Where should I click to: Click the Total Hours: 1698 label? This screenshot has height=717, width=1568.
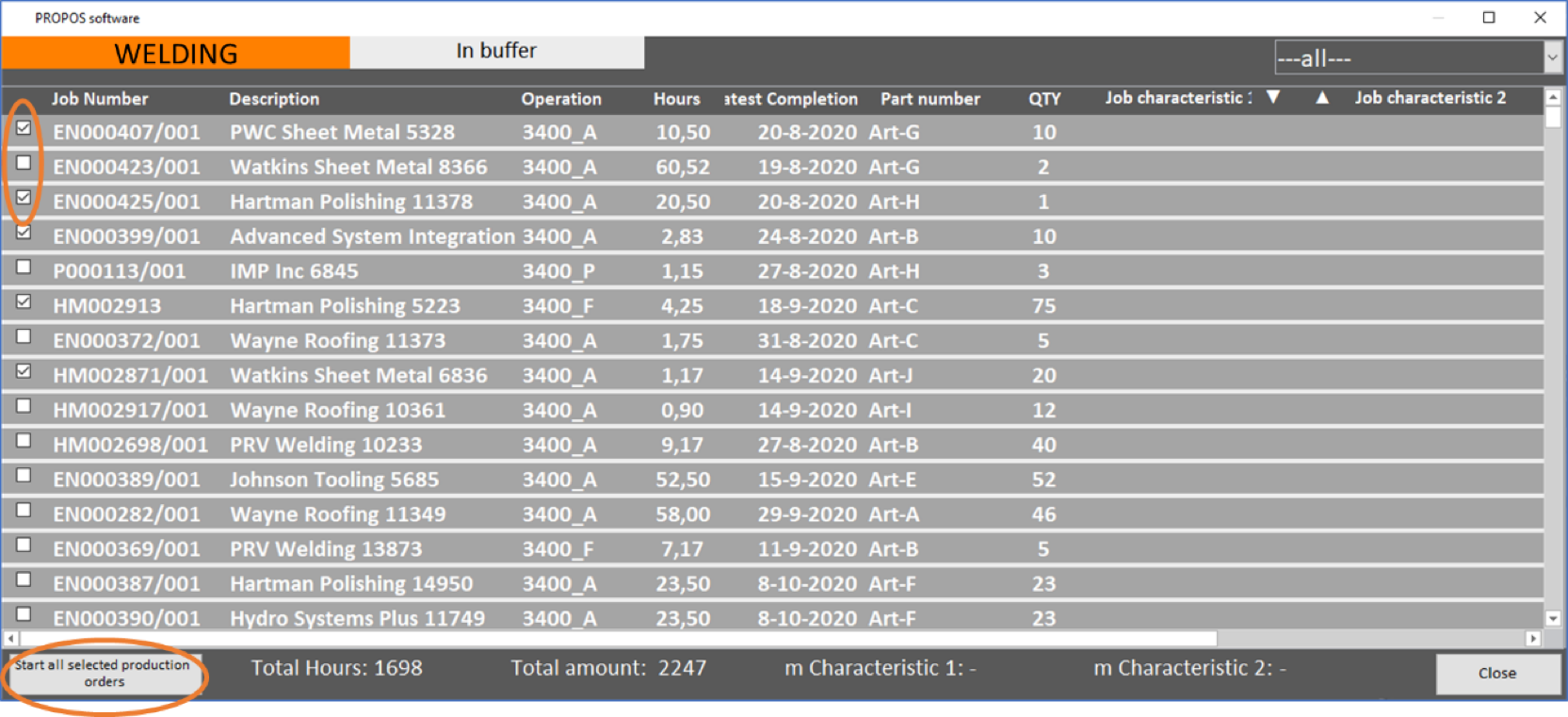coord(336,668)
